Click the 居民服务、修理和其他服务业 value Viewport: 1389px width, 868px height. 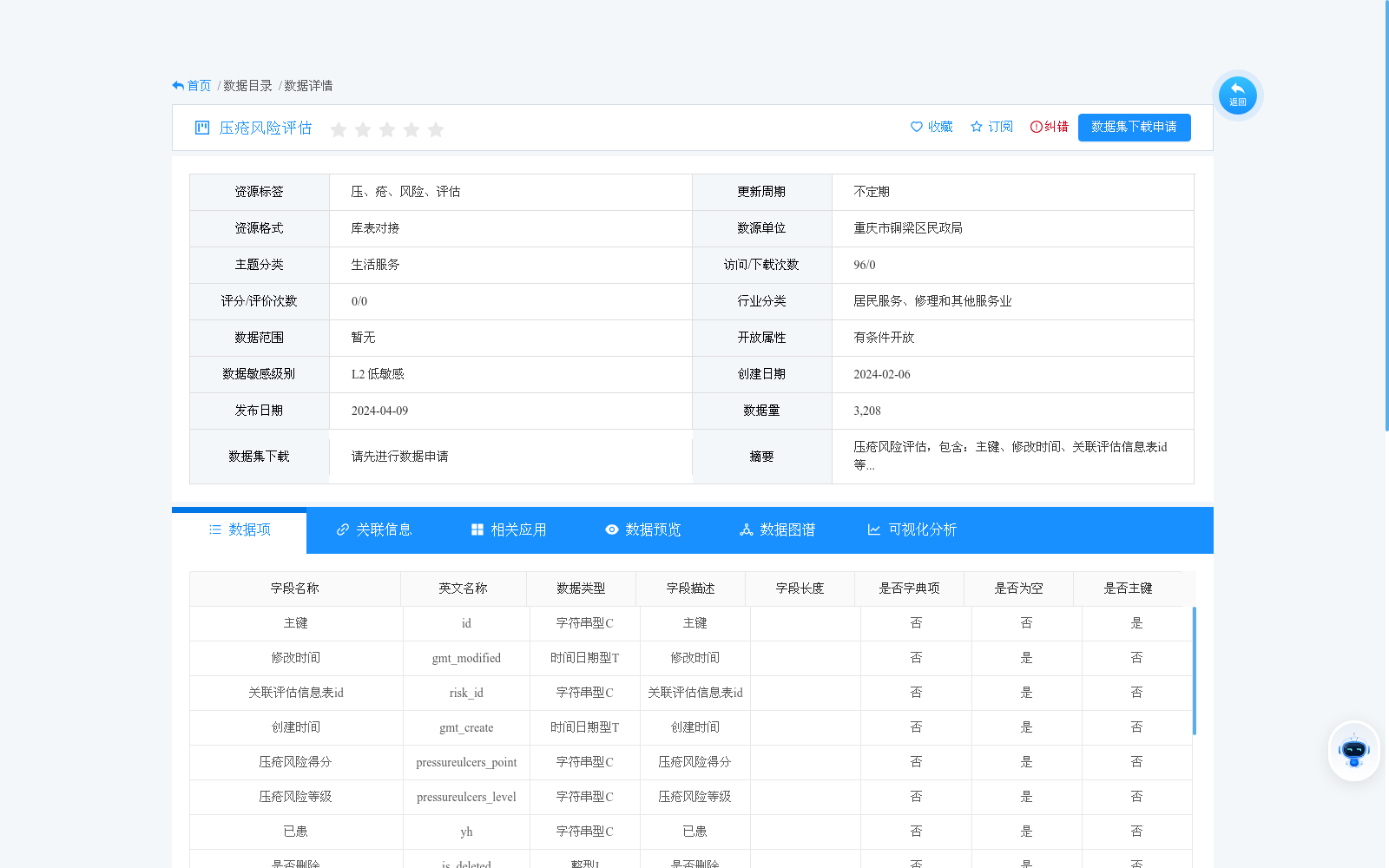(x=932, y=301)
